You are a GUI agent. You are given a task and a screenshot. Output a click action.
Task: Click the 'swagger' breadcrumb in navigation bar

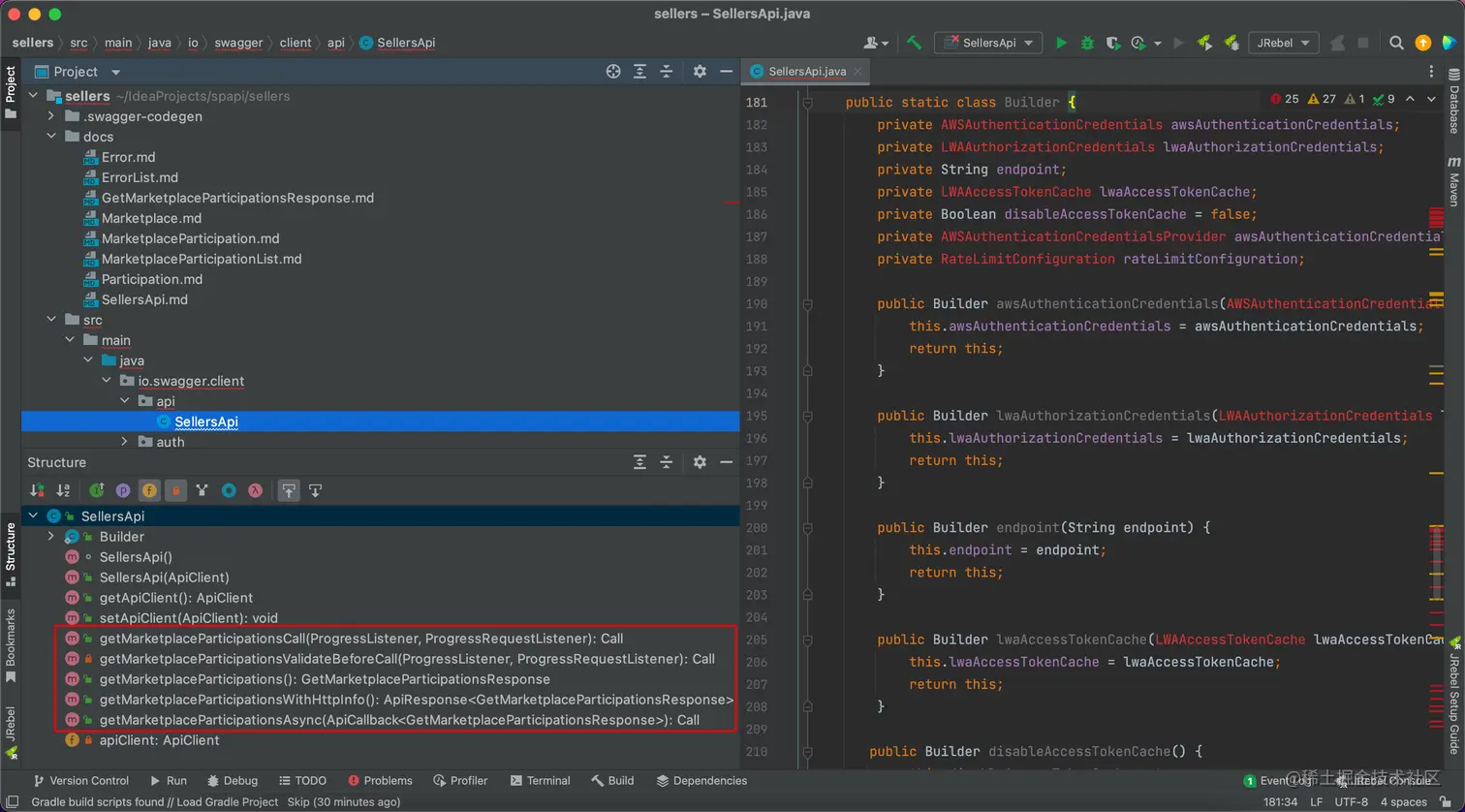238,43
